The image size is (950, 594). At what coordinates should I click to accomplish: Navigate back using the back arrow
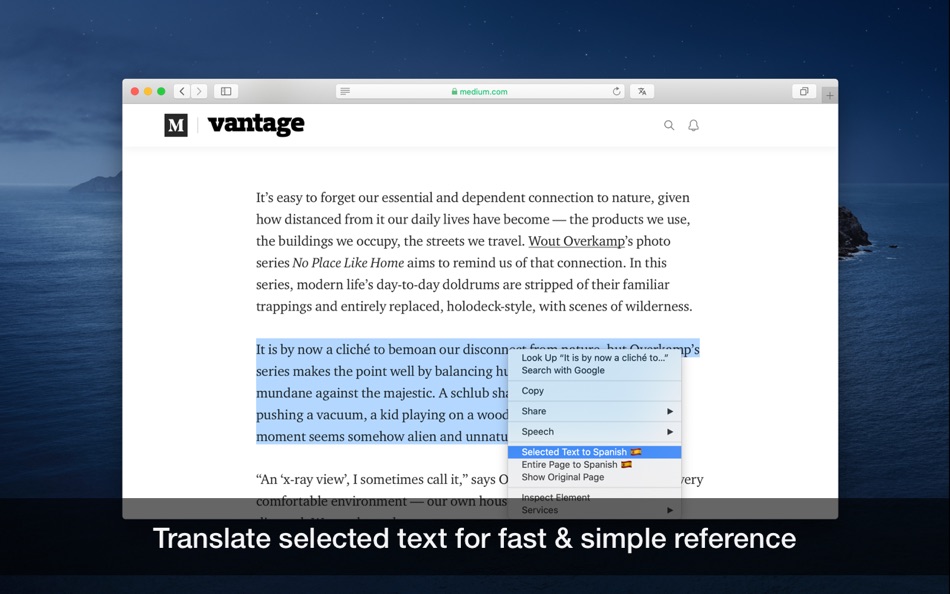click(x=181, y=90)
